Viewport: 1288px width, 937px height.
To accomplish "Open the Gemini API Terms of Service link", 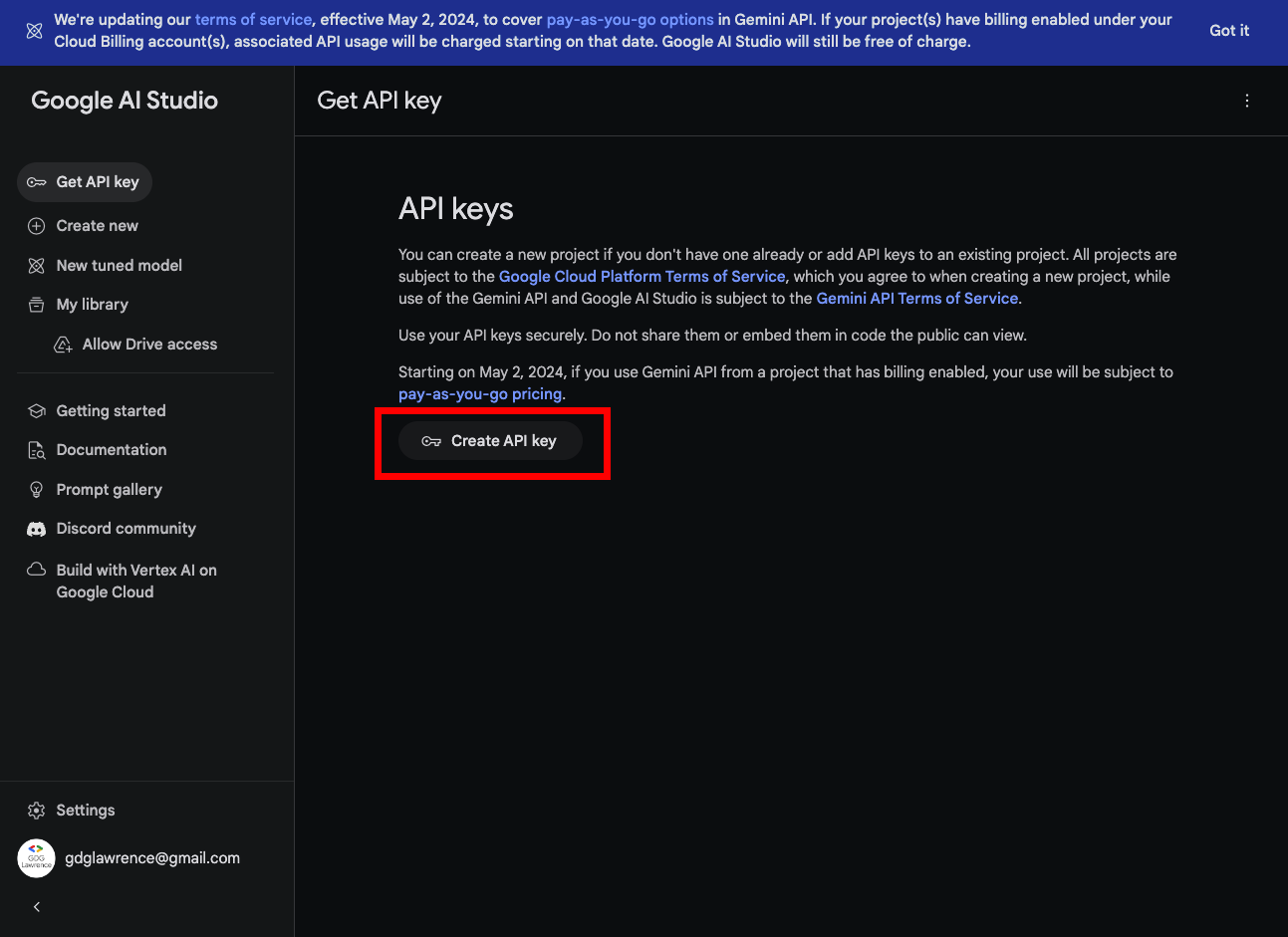I will [x=916, y=299].
